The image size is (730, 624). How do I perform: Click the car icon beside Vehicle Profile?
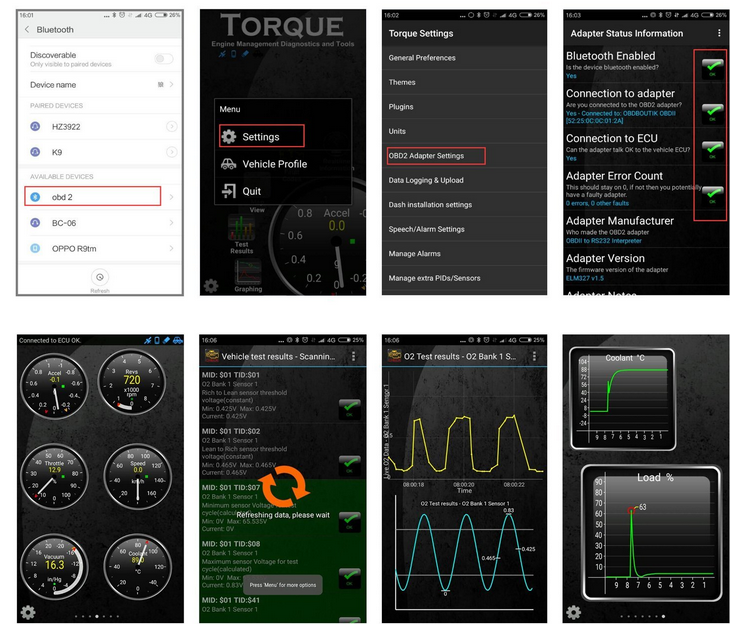[228, 164]
